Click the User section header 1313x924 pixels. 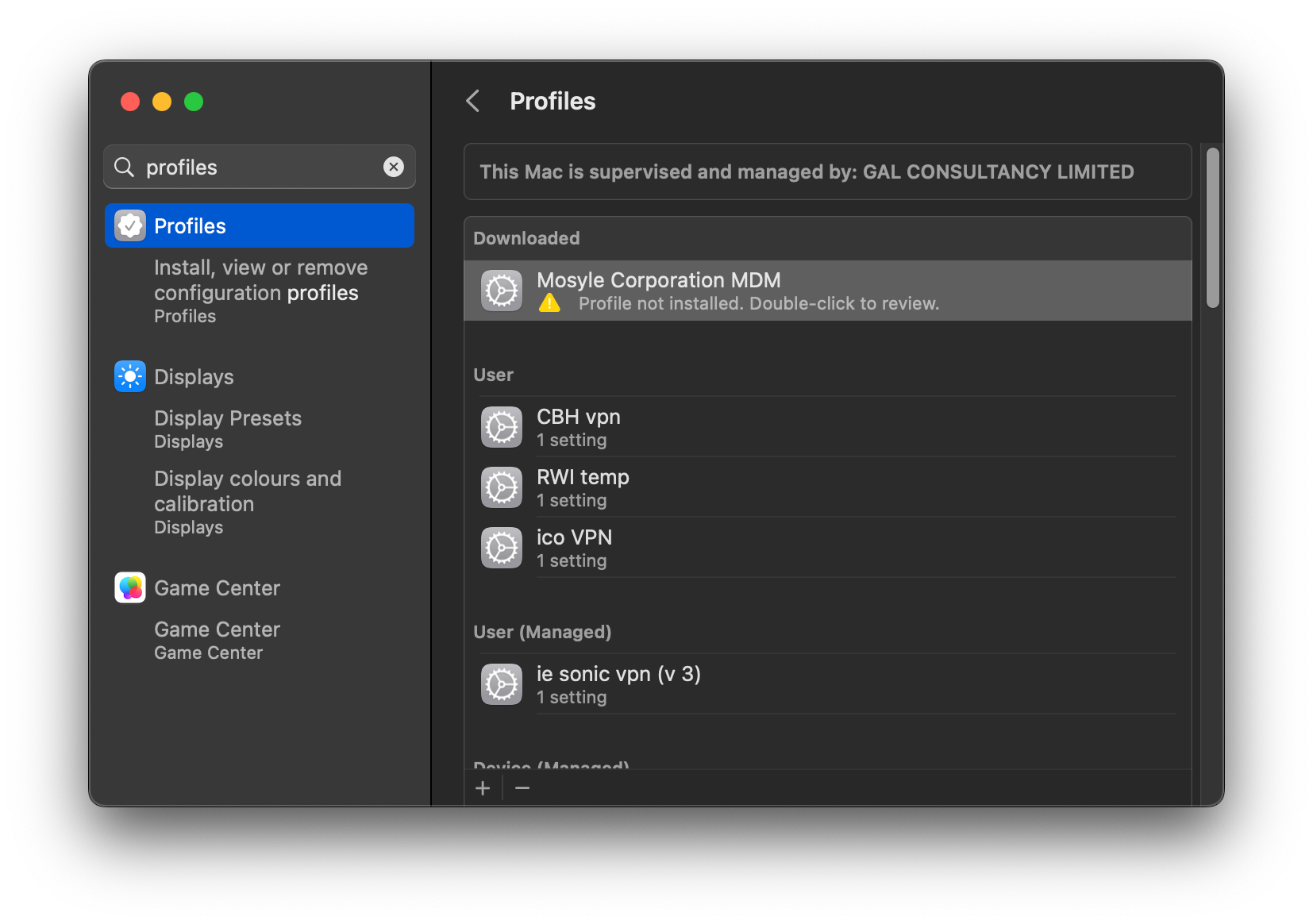tap(493, 375)
